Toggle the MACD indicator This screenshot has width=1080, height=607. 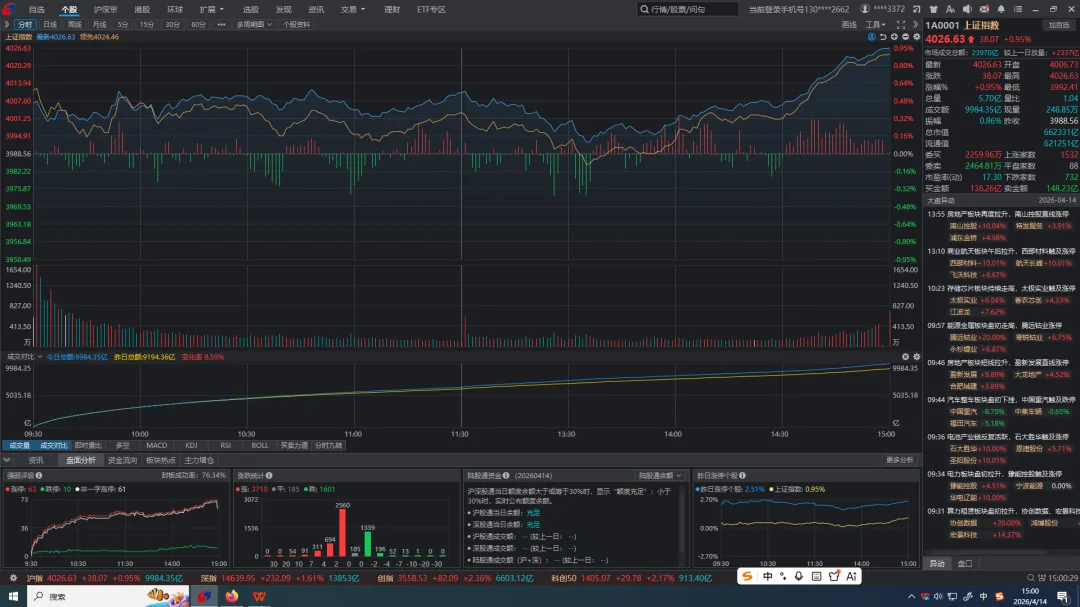pyautogui.click(x=156, y=446)
